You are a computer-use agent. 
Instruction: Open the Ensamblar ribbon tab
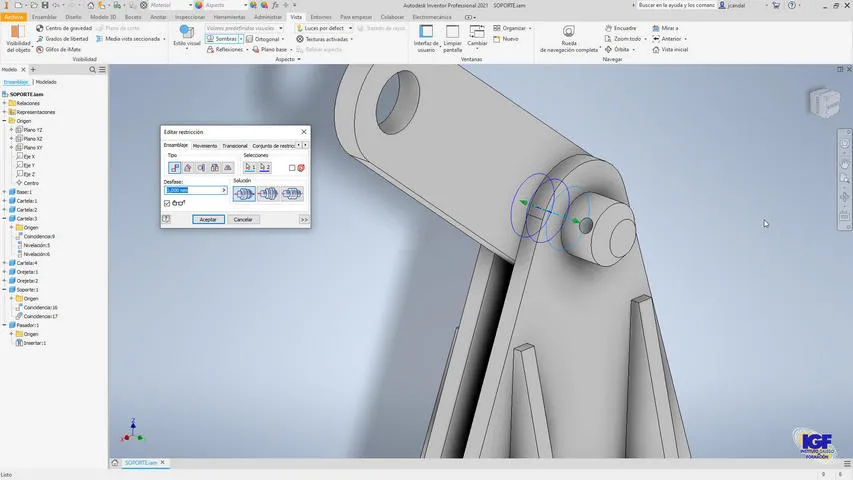pyautogui.click(x=44, y=17)
